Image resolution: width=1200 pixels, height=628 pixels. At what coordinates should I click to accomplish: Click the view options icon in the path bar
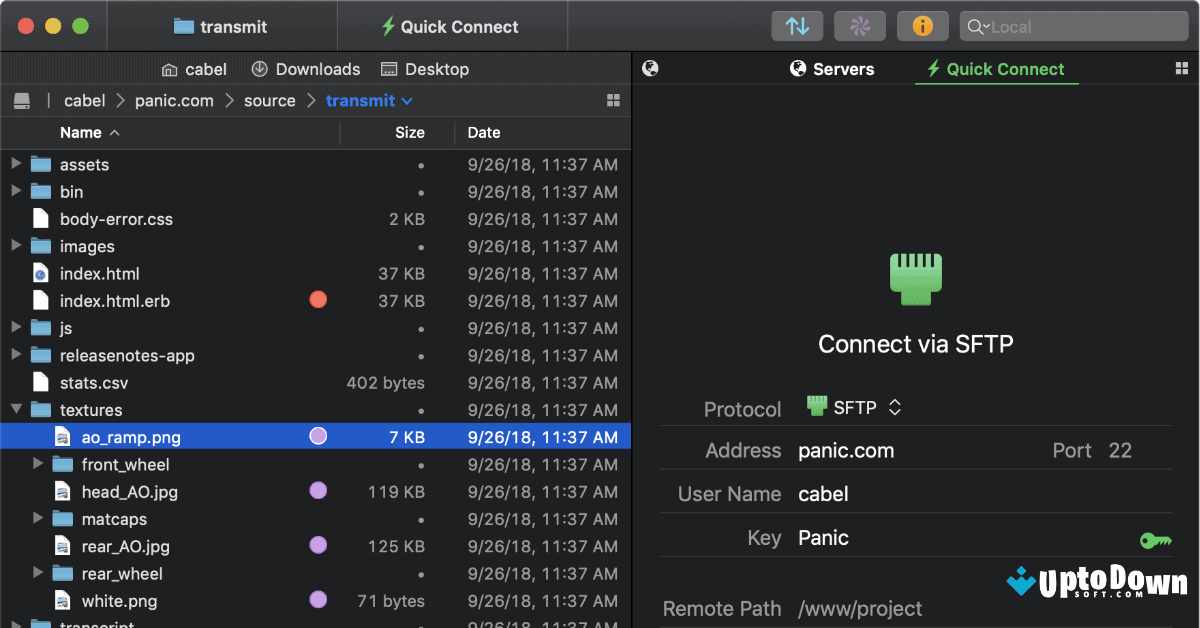(x=613, y=100)
